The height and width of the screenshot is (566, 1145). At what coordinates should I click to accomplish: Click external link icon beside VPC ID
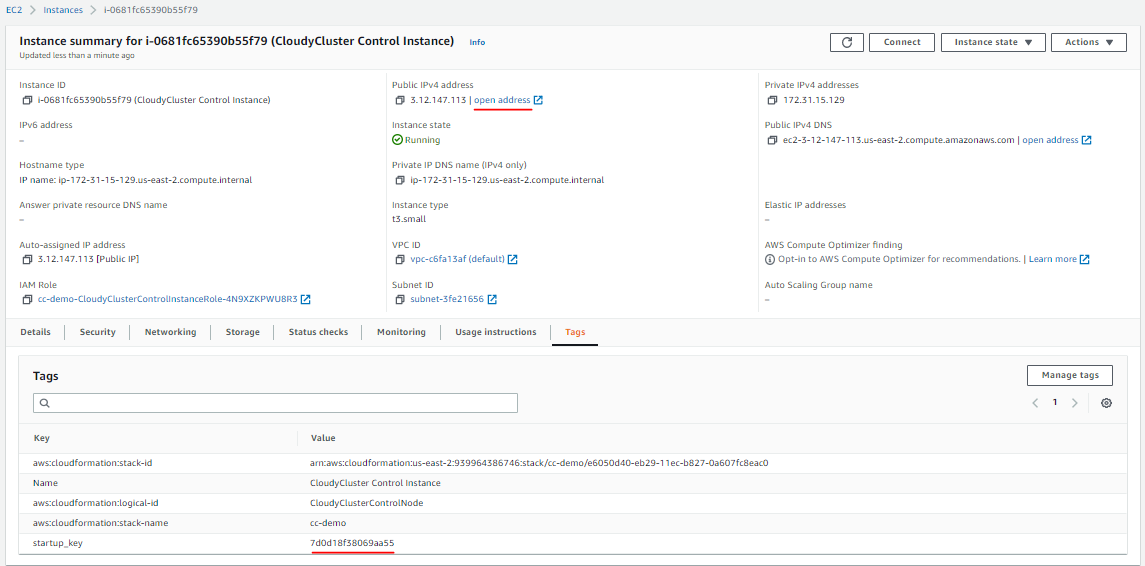click(513, 259)
